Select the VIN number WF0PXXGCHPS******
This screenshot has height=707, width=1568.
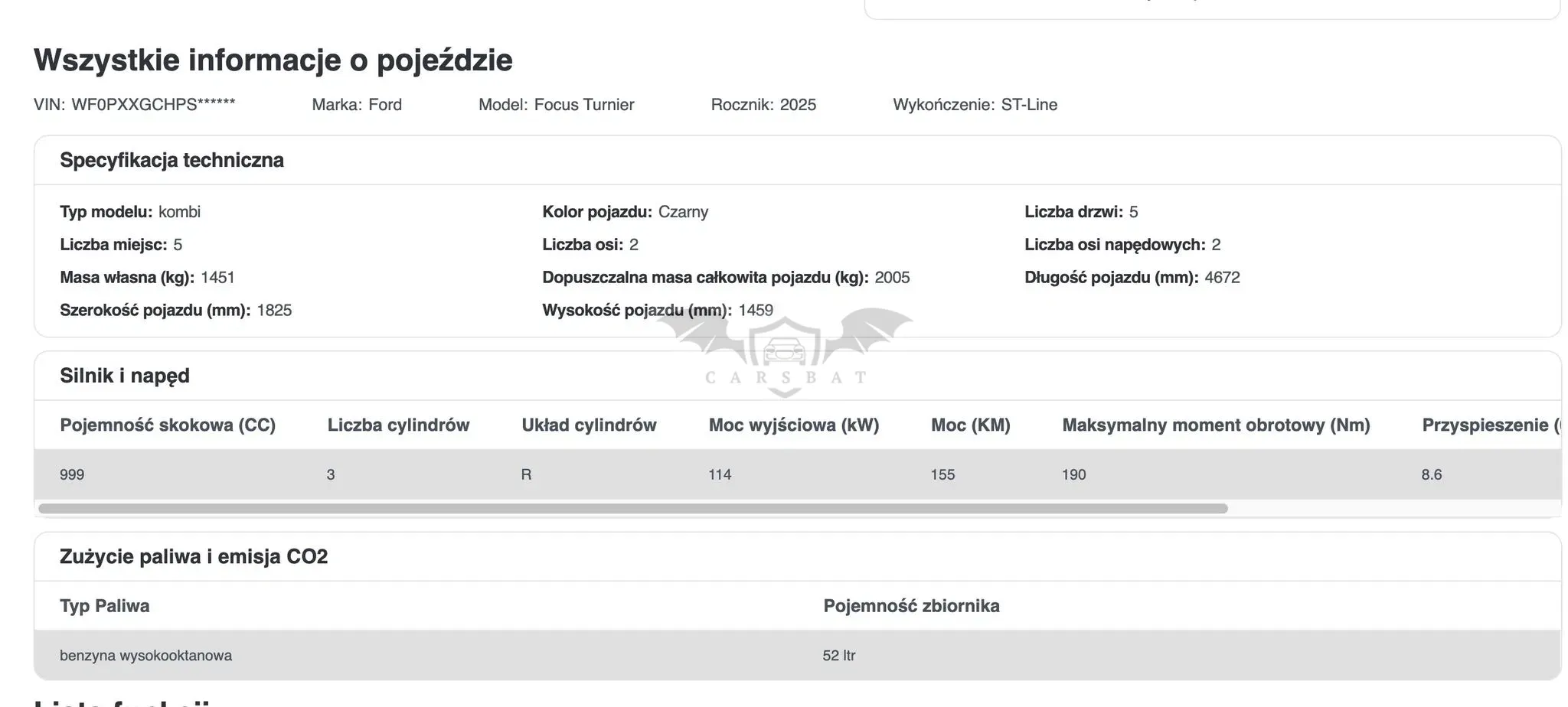[x=153, y=105]
